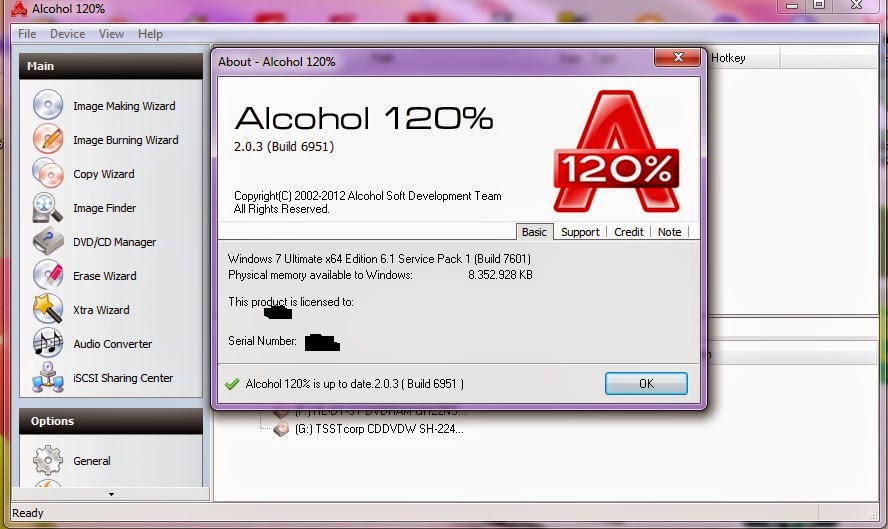888x529 pixels.
Task: Open iSCSI Sharing Center network icon
Action: (x=48, y=377)
